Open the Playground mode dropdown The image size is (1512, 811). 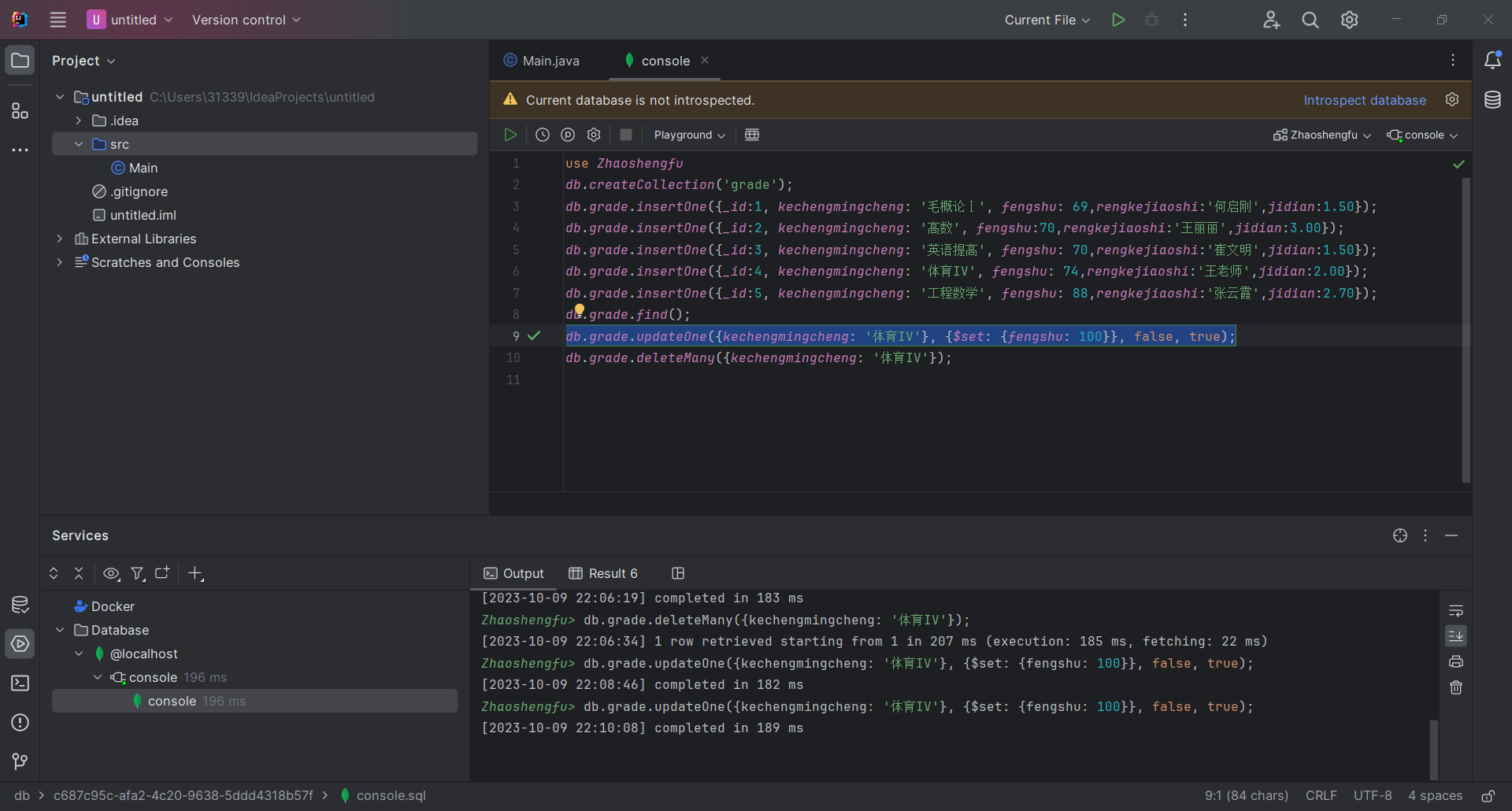click(689, 135)
